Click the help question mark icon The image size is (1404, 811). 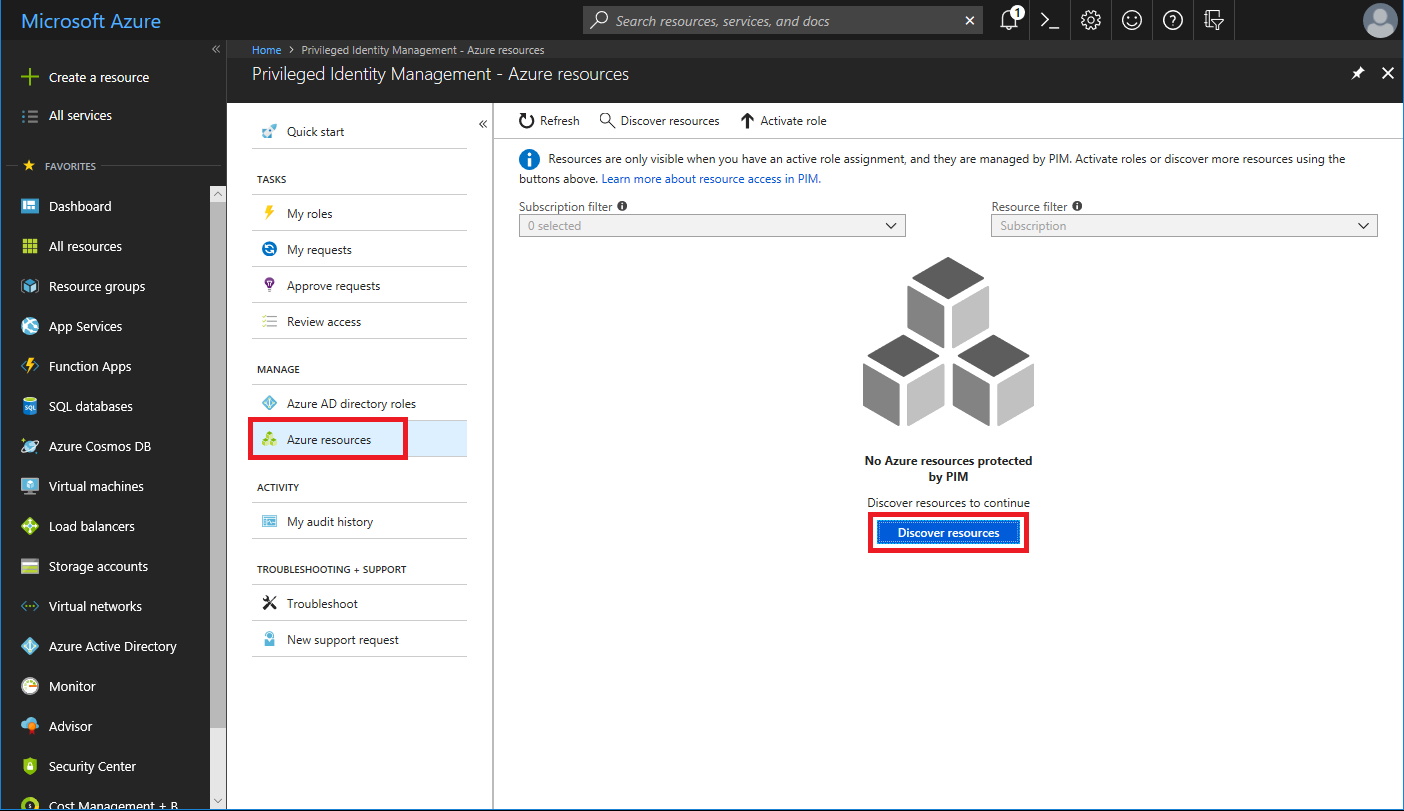point(1173,20)
